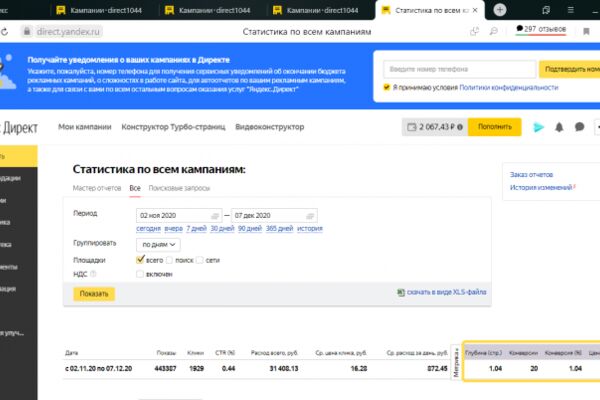Close the Статистика по всем tab
Screen dimensions: 600x400
[x=475, y=10]
